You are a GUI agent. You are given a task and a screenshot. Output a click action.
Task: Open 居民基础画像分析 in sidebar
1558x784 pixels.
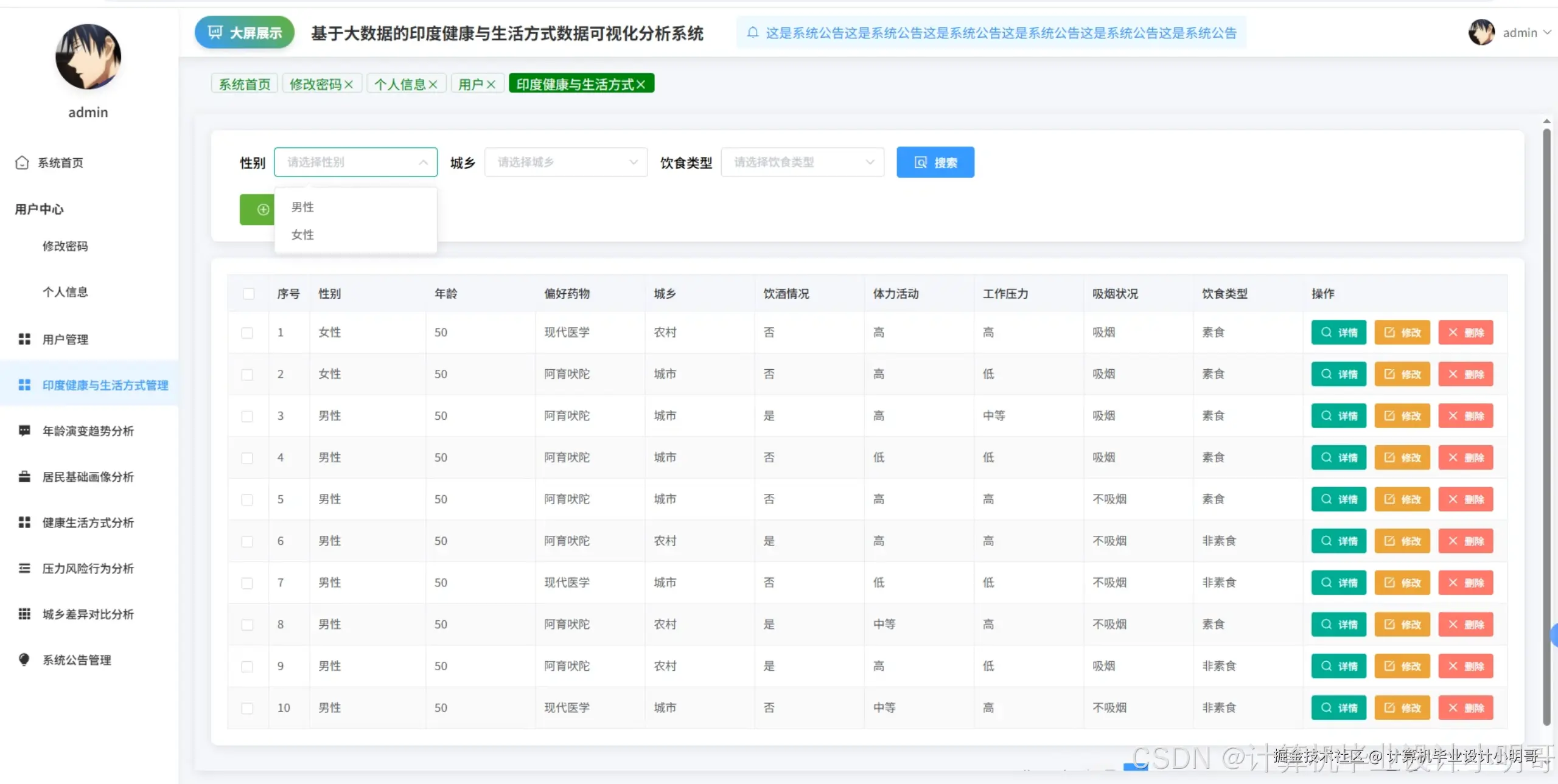[x=87, y=477]
